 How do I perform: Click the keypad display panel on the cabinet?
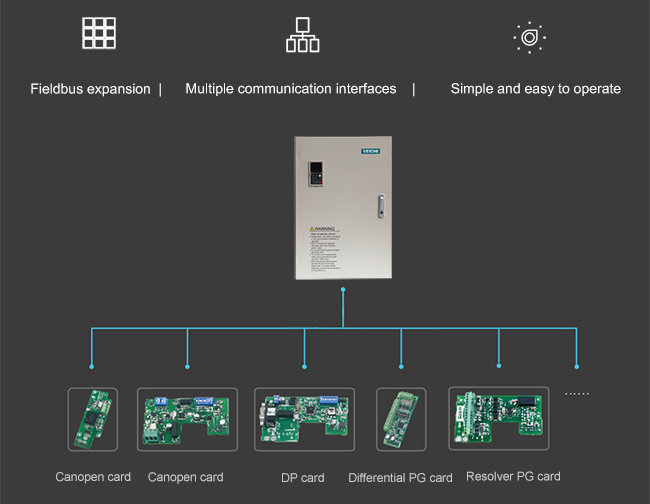pyautogui.click(x=318, y=173)
